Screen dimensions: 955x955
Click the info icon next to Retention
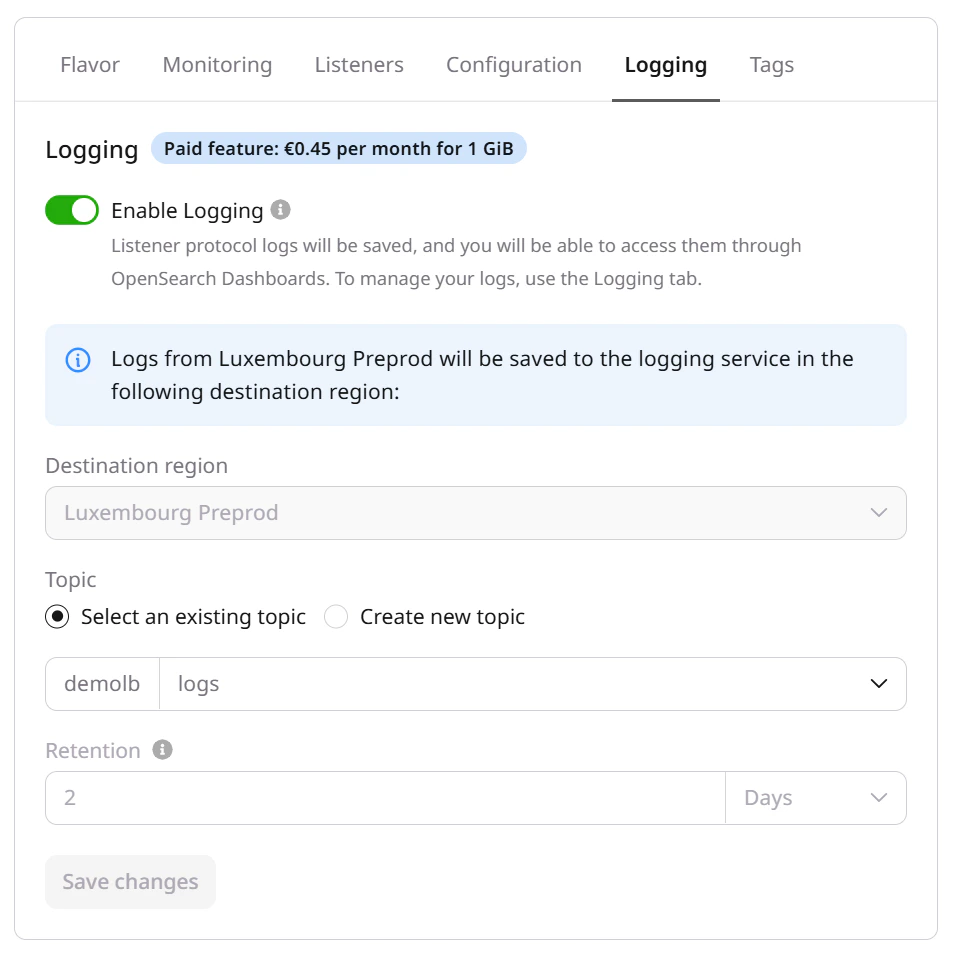(162, 748)
